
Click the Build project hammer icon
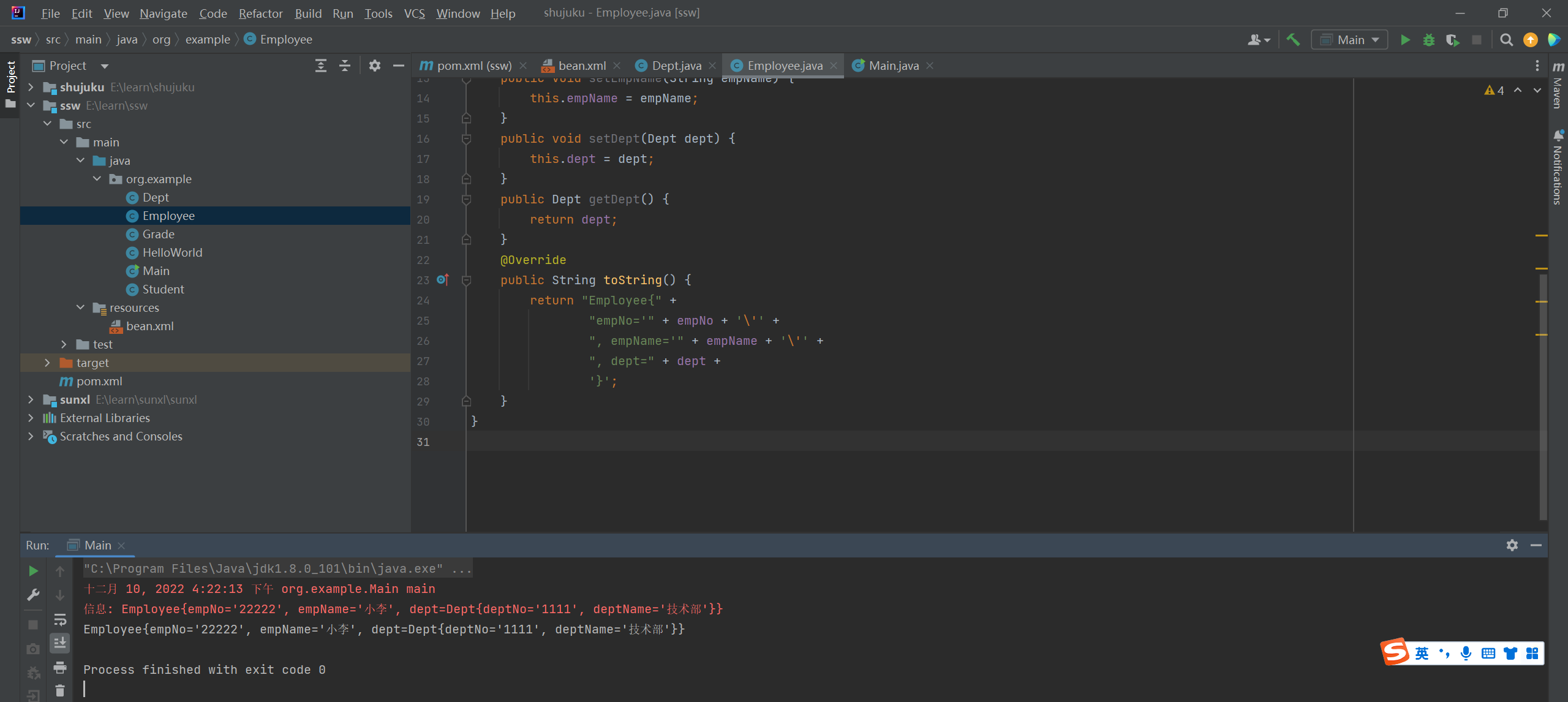1293,40
